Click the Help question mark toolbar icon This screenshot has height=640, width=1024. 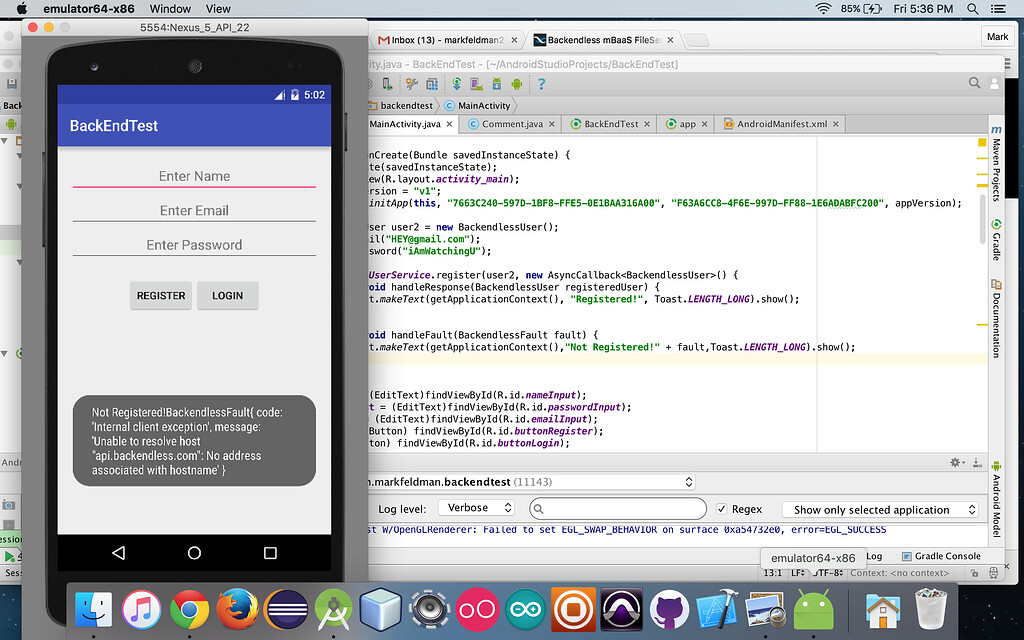tap(541, 85)
